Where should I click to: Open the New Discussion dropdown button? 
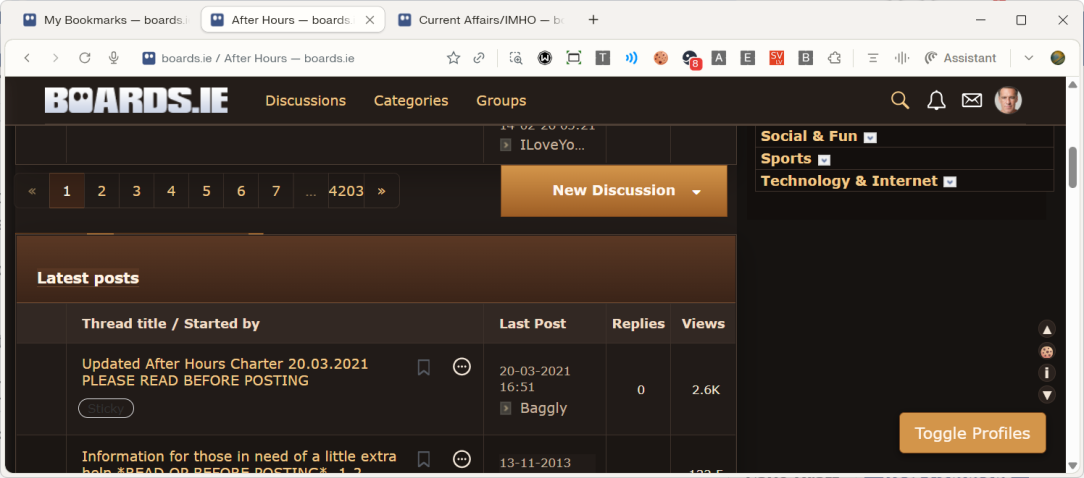[x=614, y=191]
